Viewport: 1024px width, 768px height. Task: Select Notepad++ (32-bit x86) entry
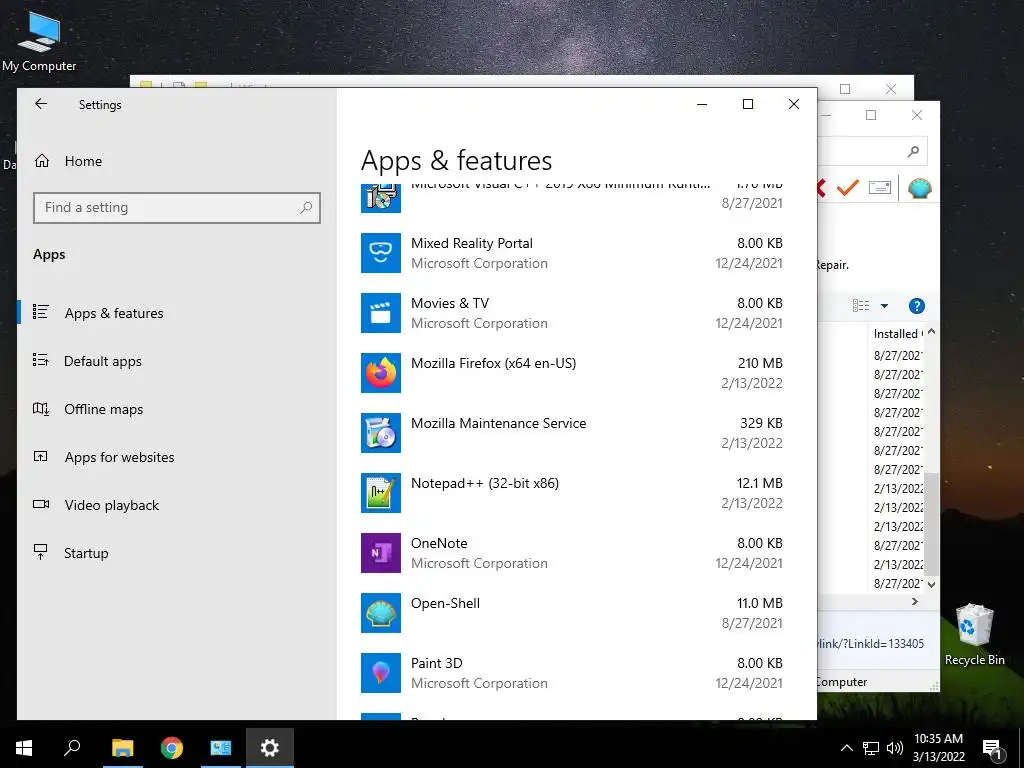coord(485,483)
